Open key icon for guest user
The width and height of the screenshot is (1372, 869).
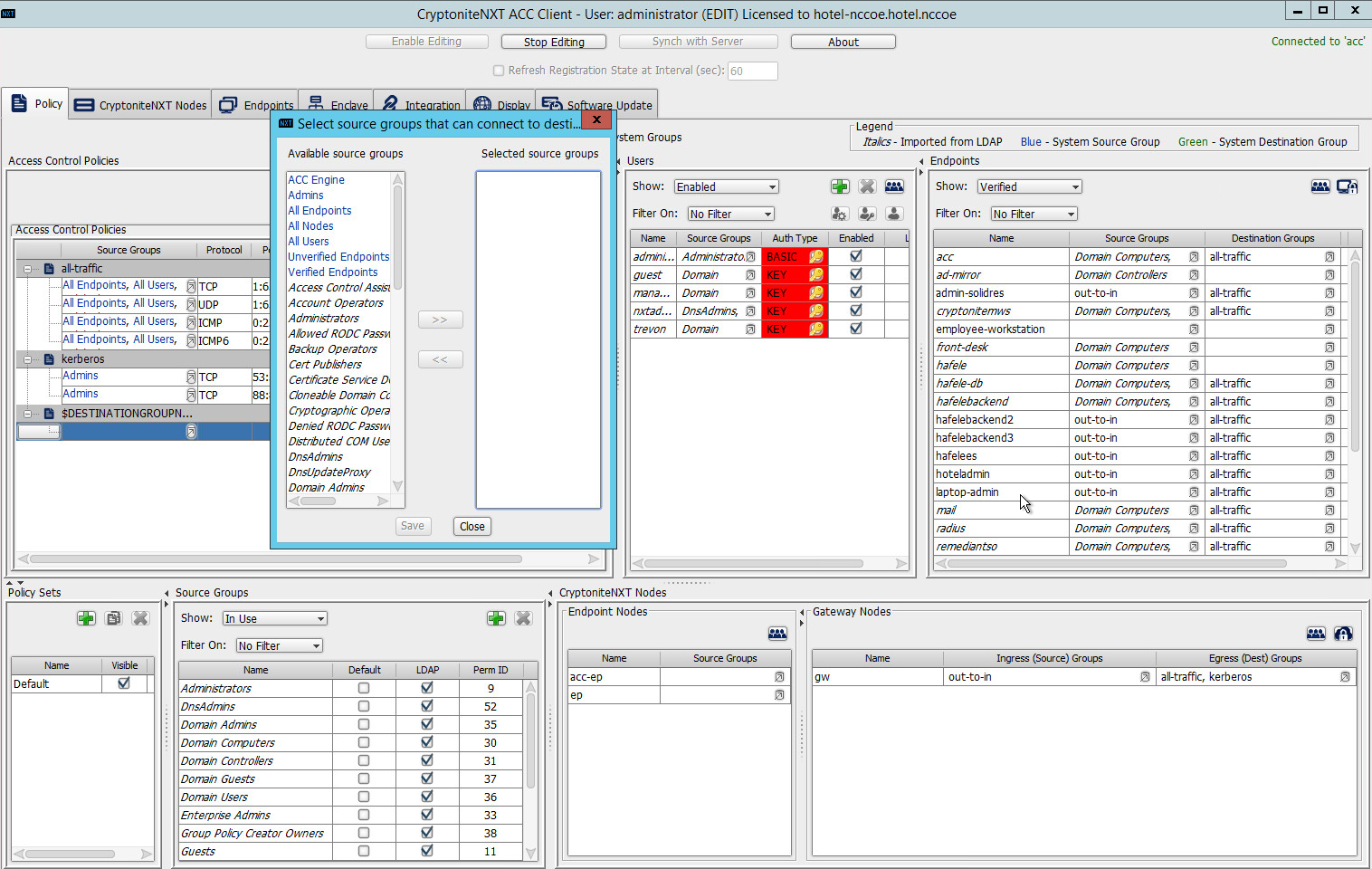[816, 275]
